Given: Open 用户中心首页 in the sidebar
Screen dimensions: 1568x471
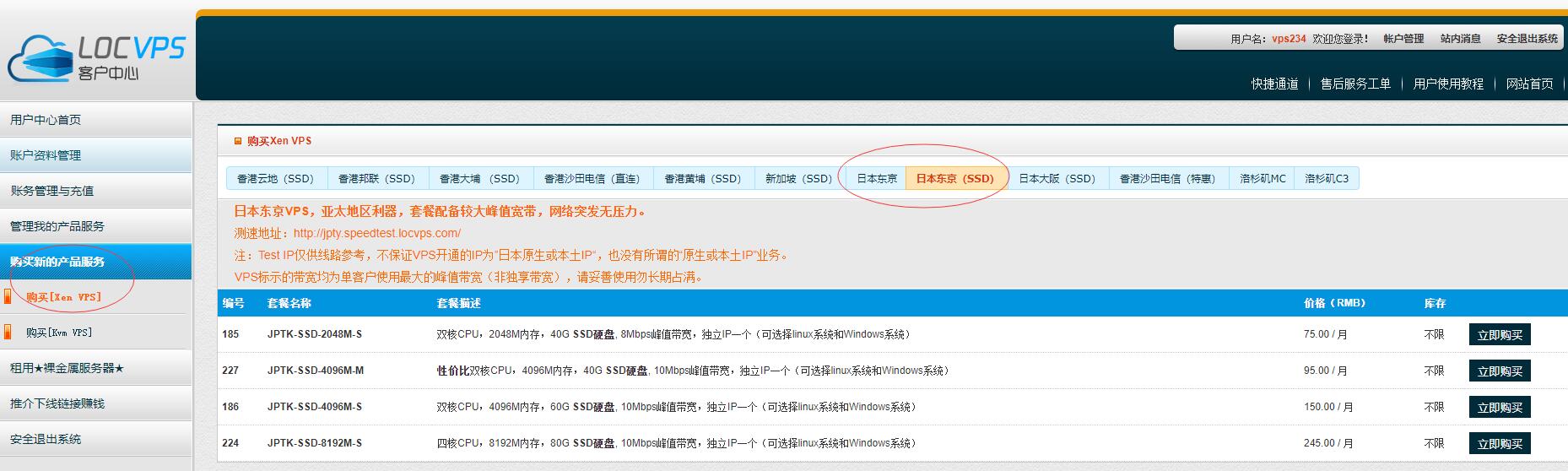Looking at the screenshot, I should click(95, 120).
